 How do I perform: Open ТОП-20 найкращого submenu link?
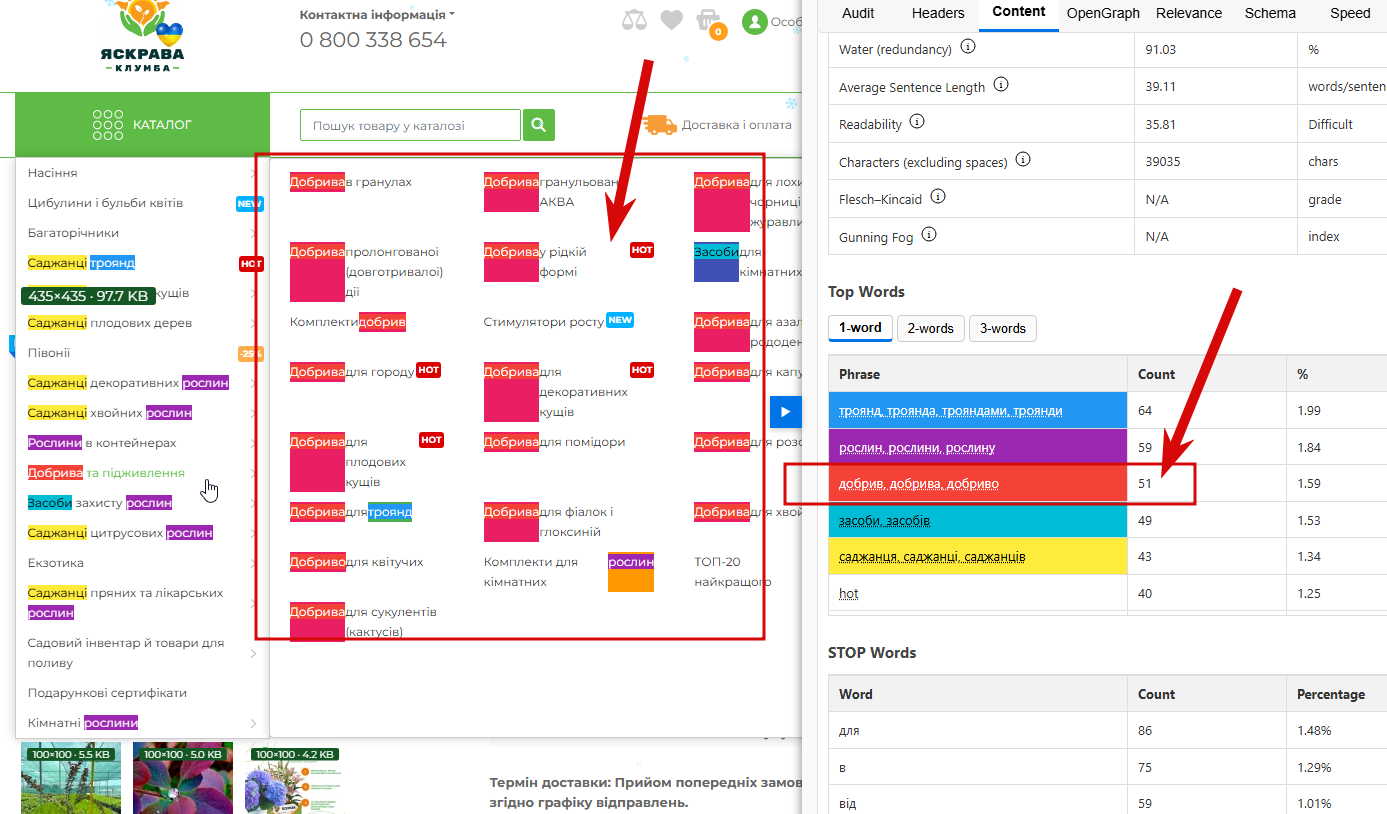tap(733, 572)
